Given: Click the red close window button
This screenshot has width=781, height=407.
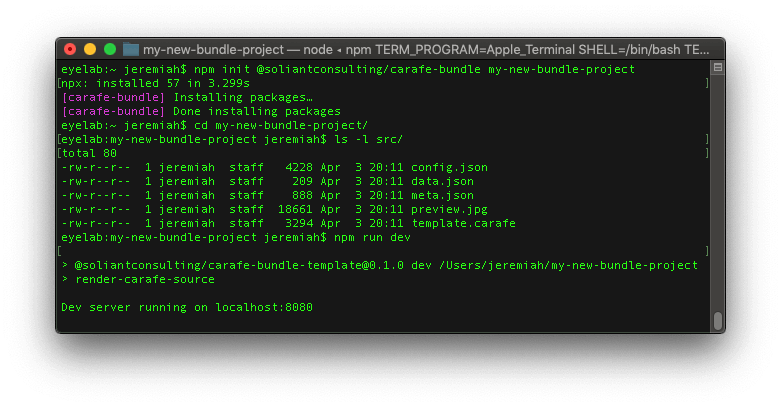Looking at the screenshot, I should click(70, 49).
